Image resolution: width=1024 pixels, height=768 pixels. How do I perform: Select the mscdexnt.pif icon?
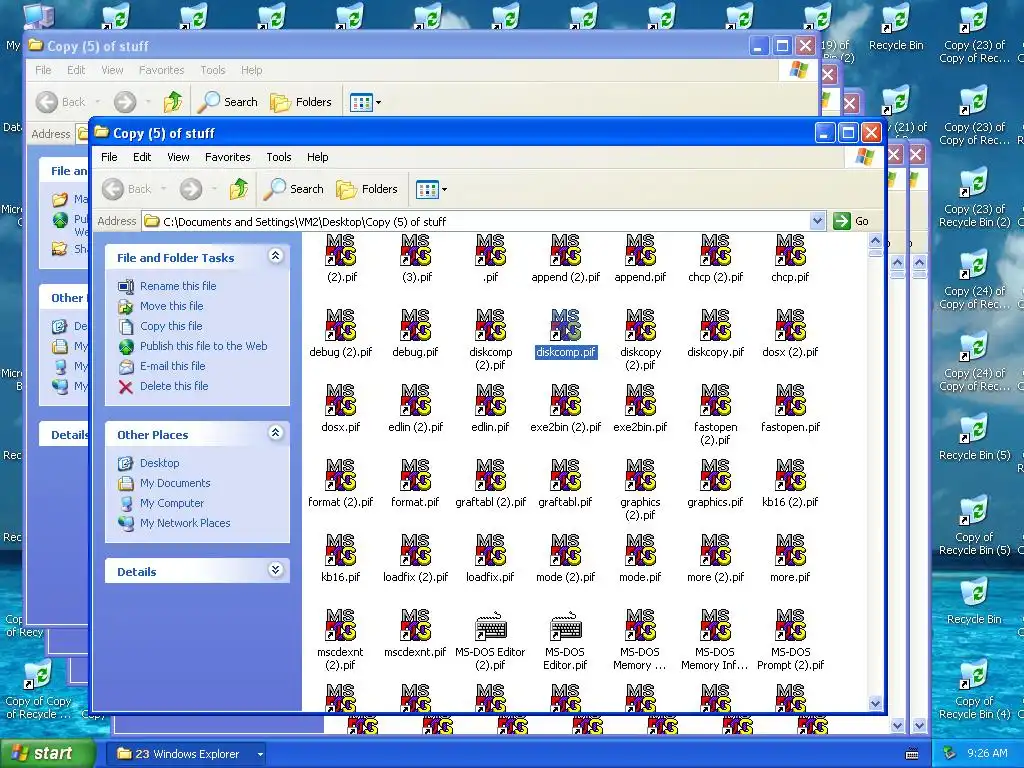pyautogui.click(x=415, y=626)
